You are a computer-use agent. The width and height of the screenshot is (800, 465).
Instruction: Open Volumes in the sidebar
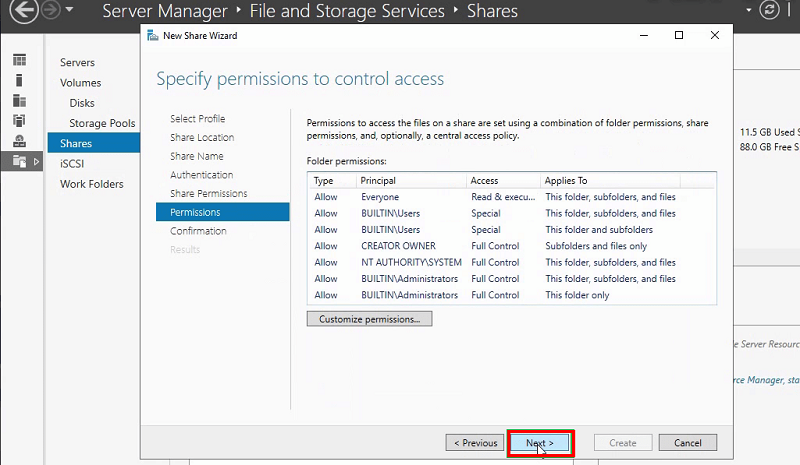[x=80, y=83]
